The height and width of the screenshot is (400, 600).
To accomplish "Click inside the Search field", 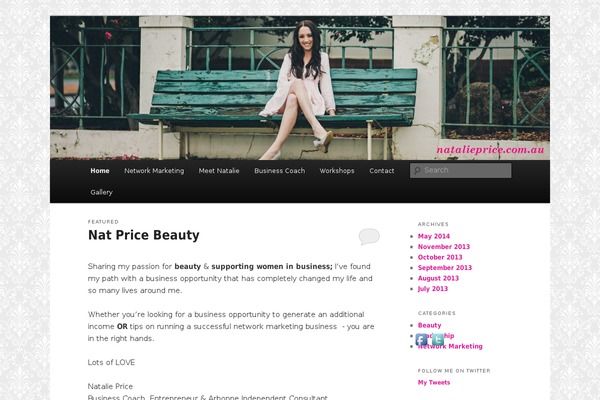I will (x=461, y=170).
